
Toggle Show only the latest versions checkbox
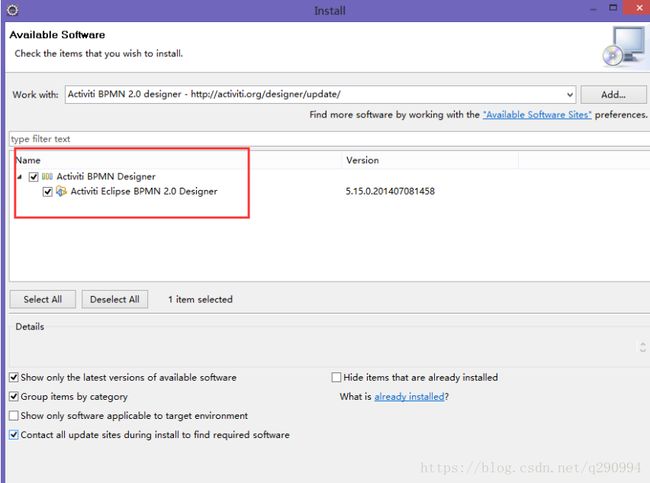coord(14,377)
